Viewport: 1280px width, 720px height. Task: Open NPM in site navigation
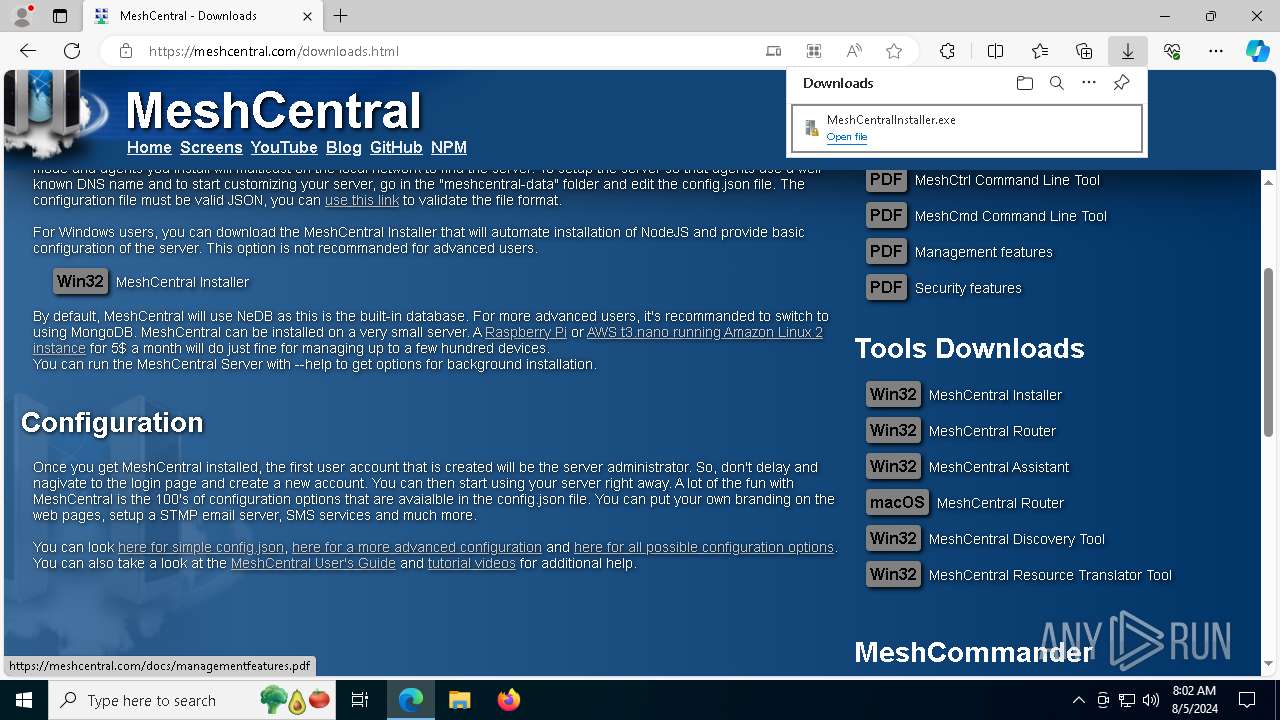tap(449, 147)
